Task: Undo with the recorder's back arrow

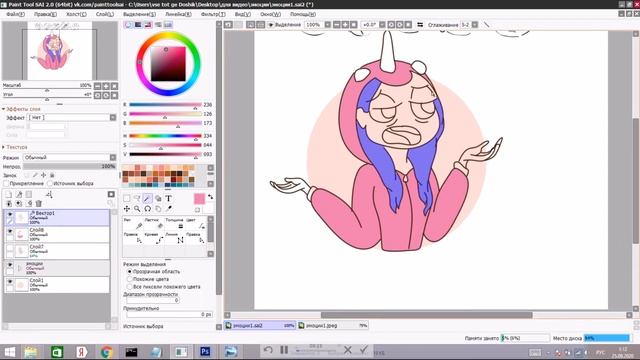Action: pos(268,350)
